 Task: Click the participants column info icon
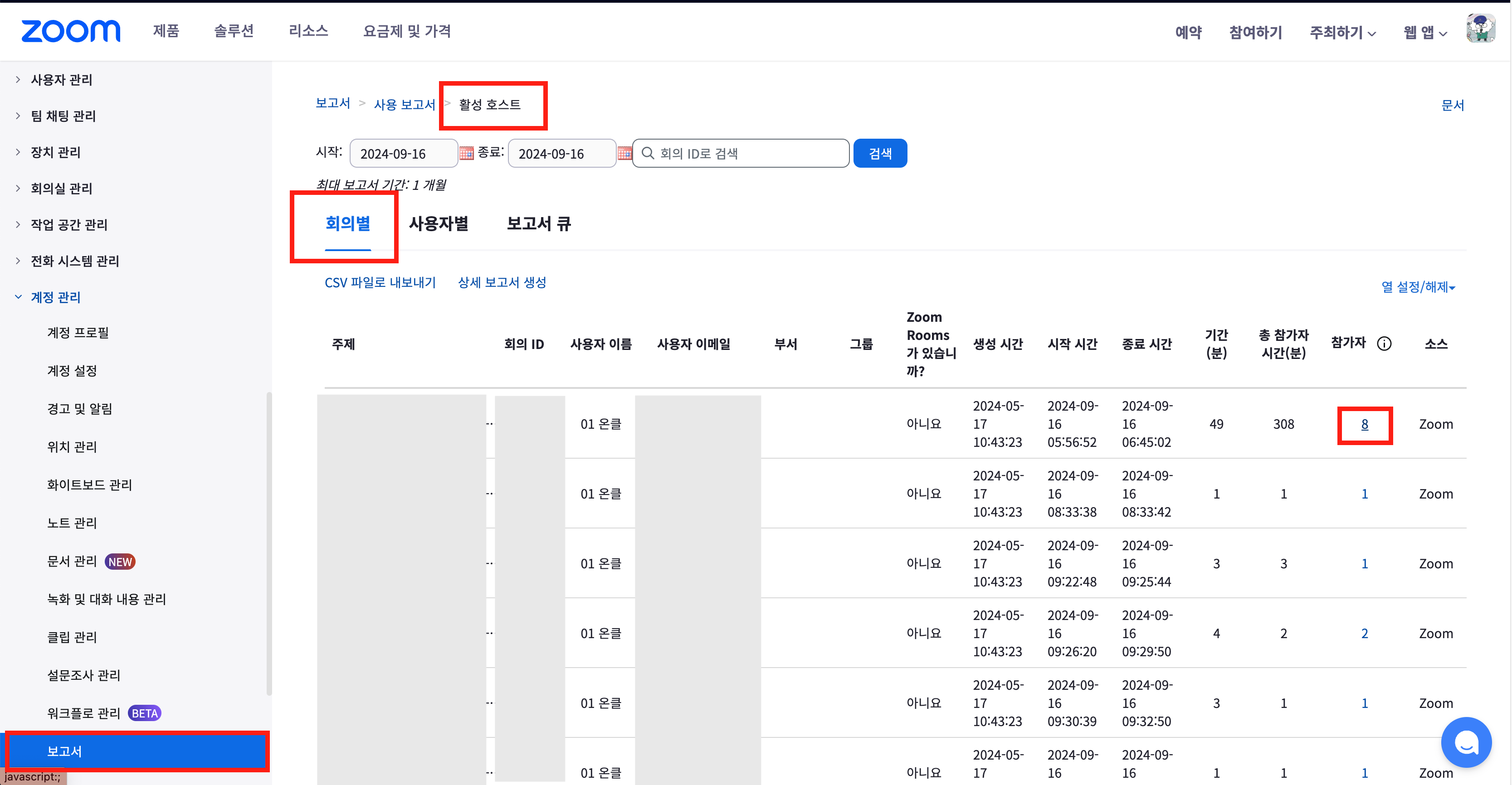[1384, 344]
